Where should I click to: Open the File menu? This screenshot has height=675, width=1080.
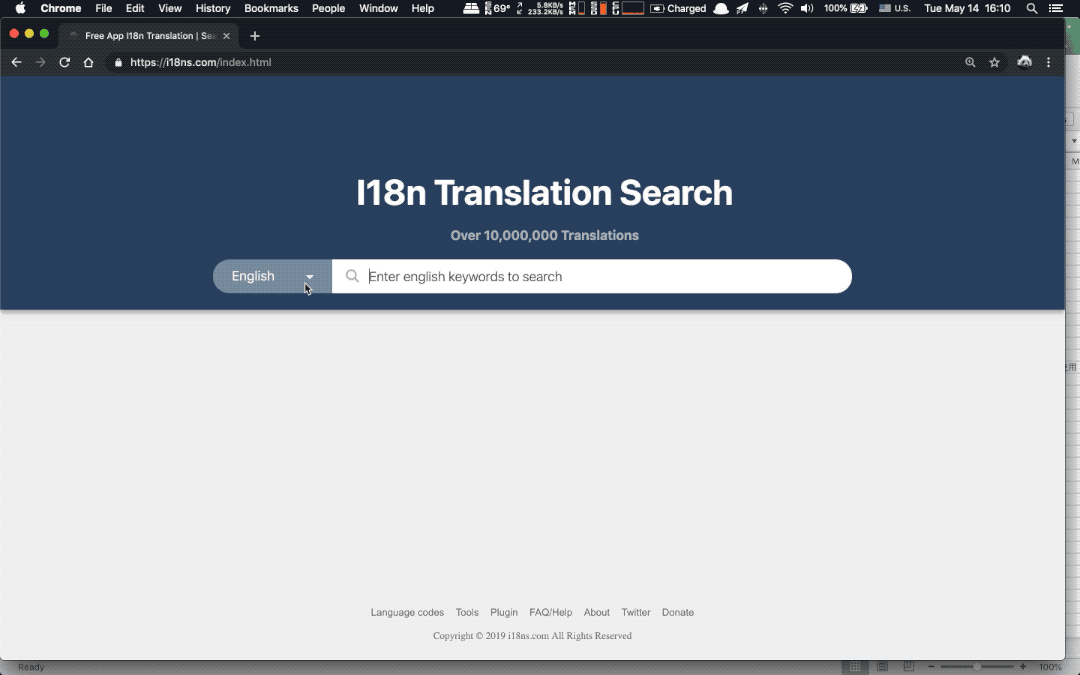click(103, 8)
